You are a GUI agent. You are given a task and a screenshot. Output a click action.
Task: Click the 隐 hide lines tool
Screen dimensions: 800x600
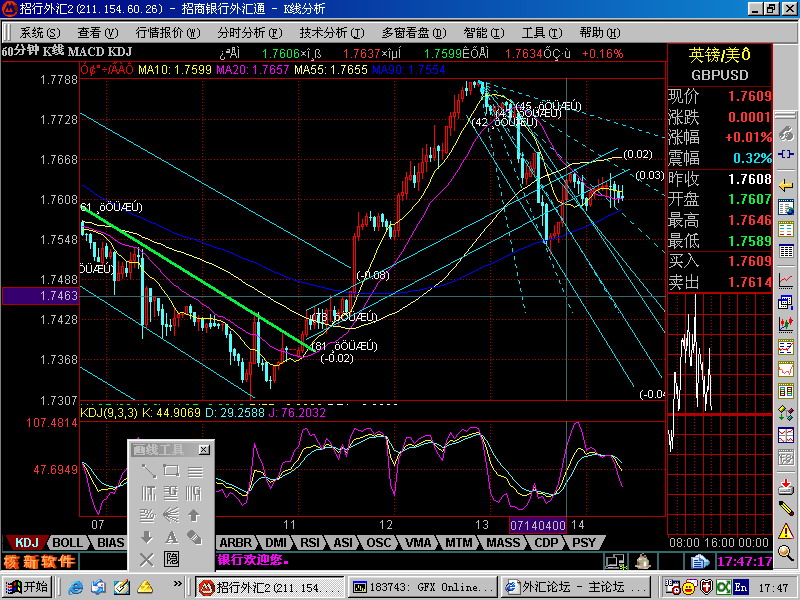tap(171, 560)
